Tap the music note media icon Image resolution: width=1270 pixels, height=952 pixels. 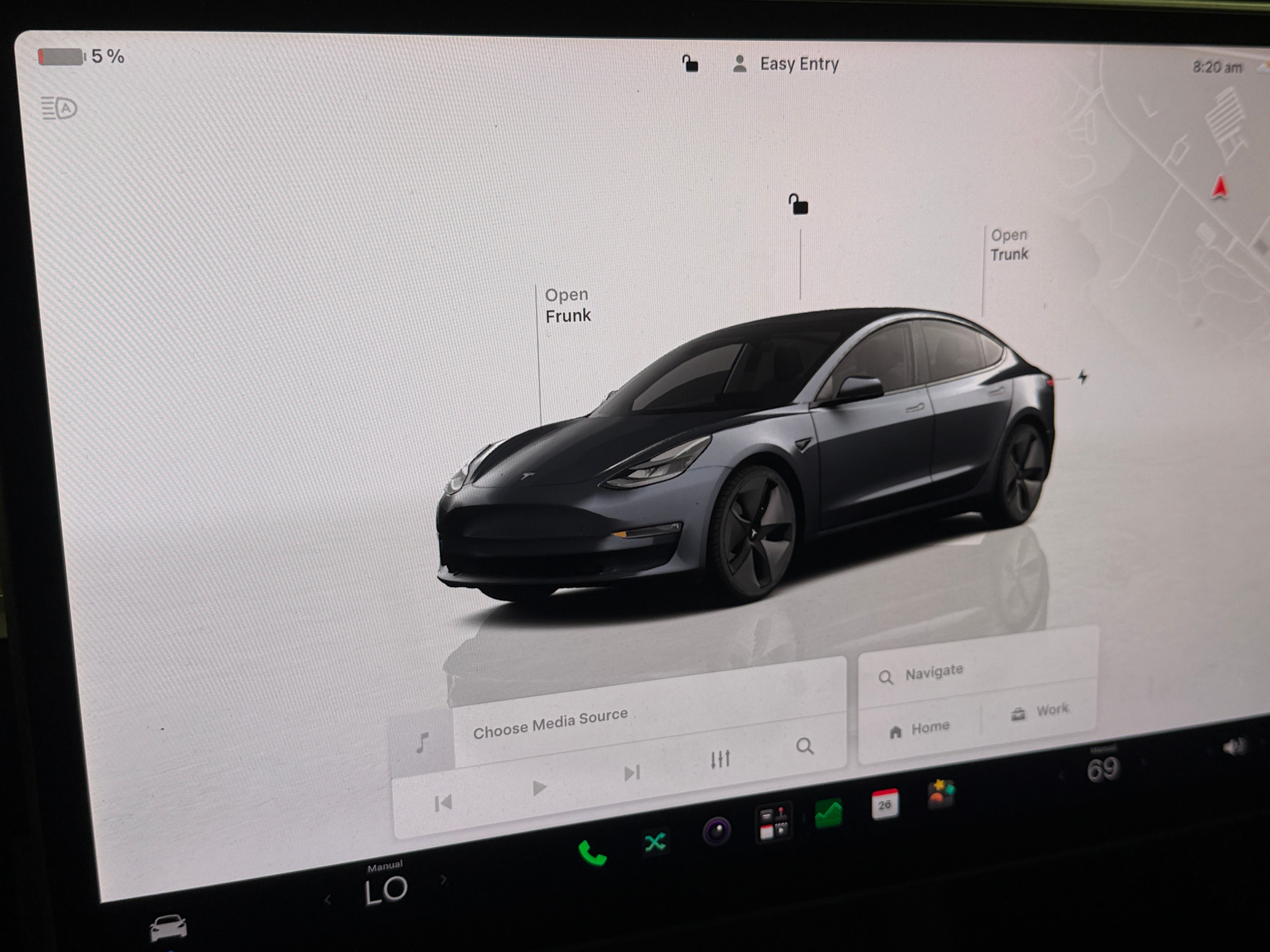422,742
